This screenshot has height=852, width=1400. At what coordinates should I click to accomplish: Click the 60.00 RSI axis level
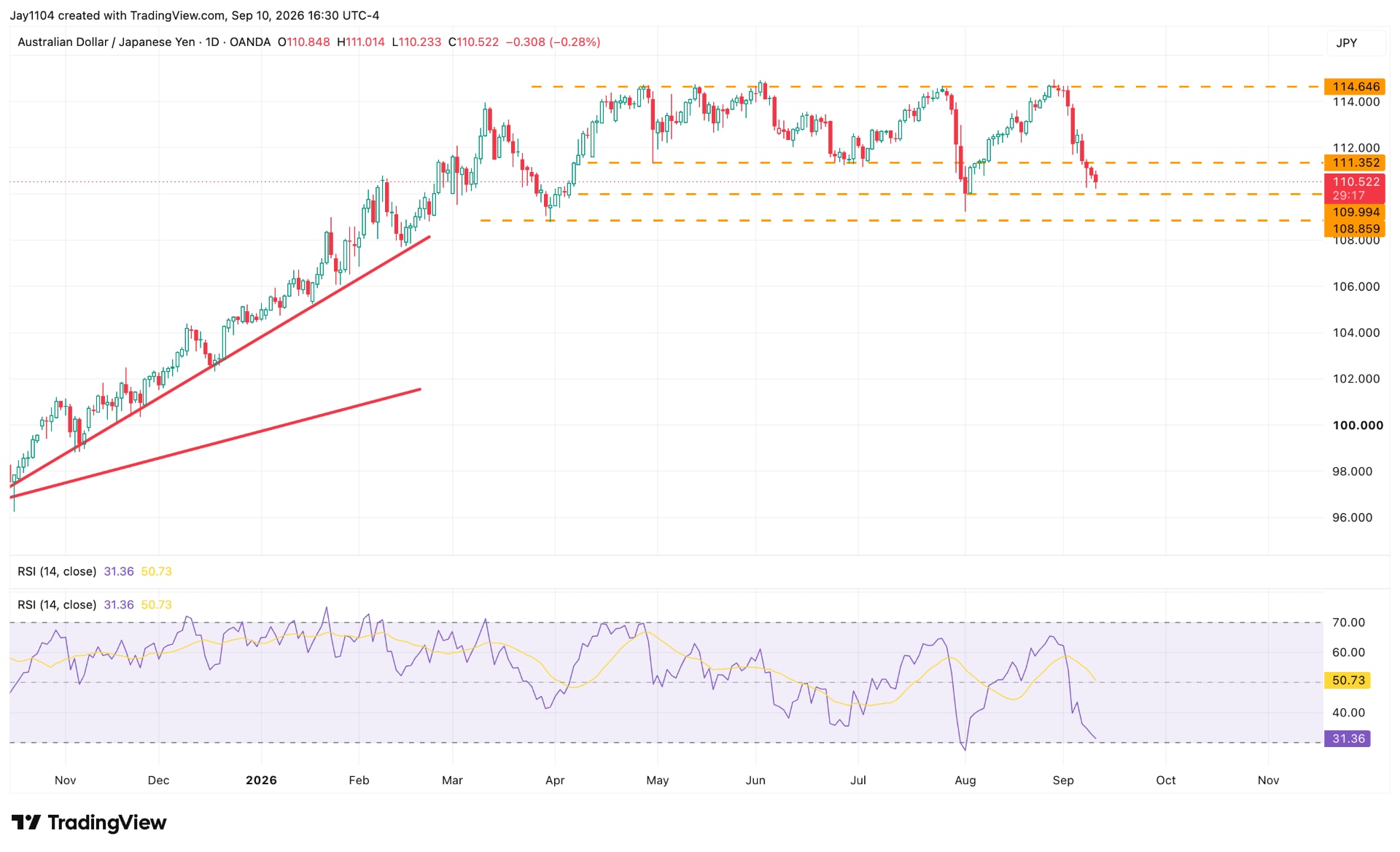[1348, 652]
